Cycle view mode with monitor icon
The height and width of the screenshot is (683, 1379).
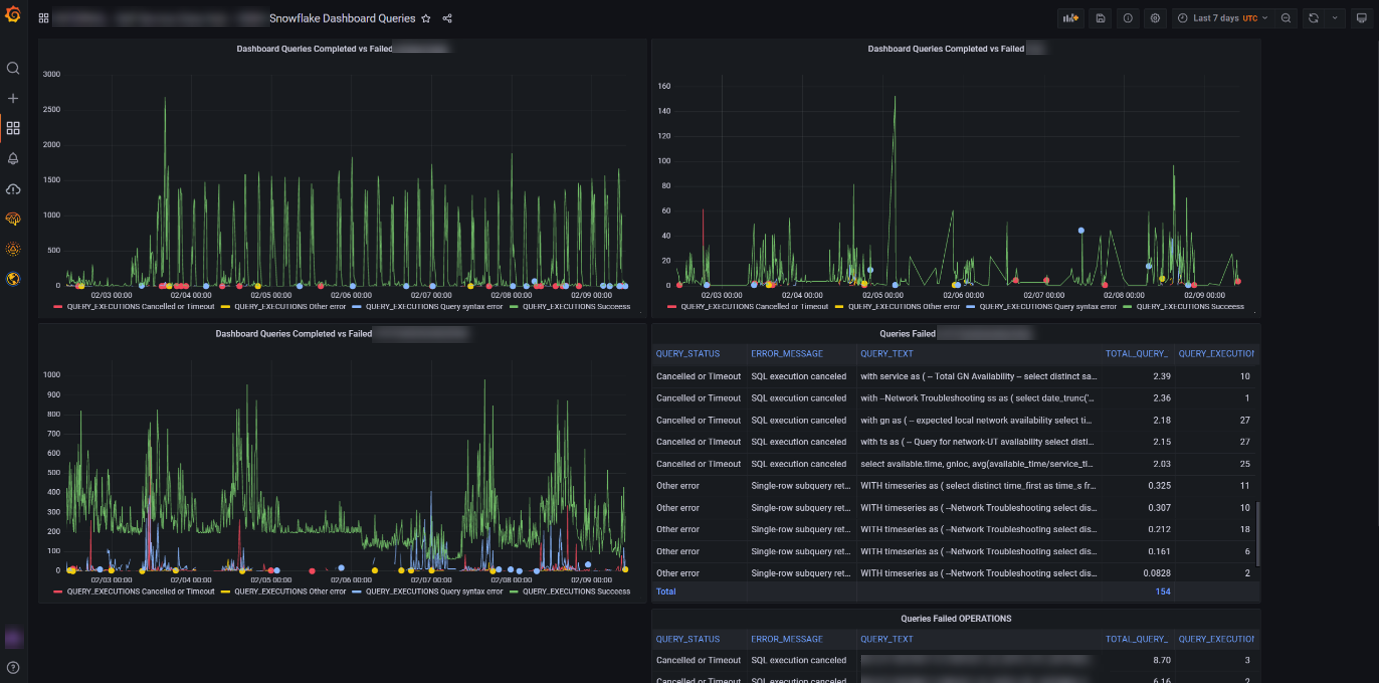pyautogui.click(x=1361, y=18)
